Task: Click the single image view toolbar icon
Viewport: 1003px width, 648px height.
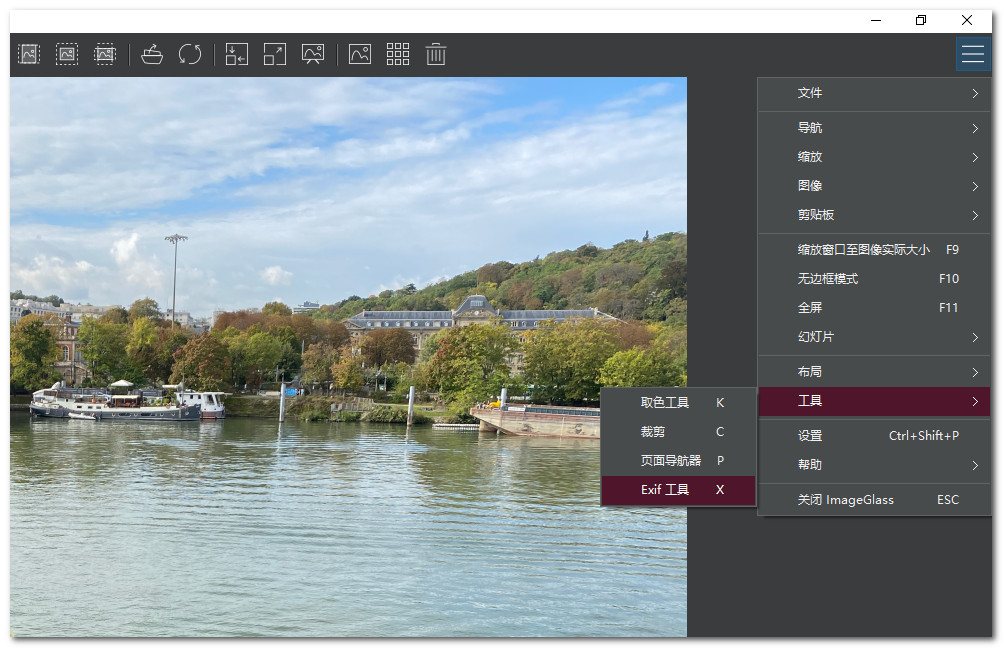Action: (360, 54)
